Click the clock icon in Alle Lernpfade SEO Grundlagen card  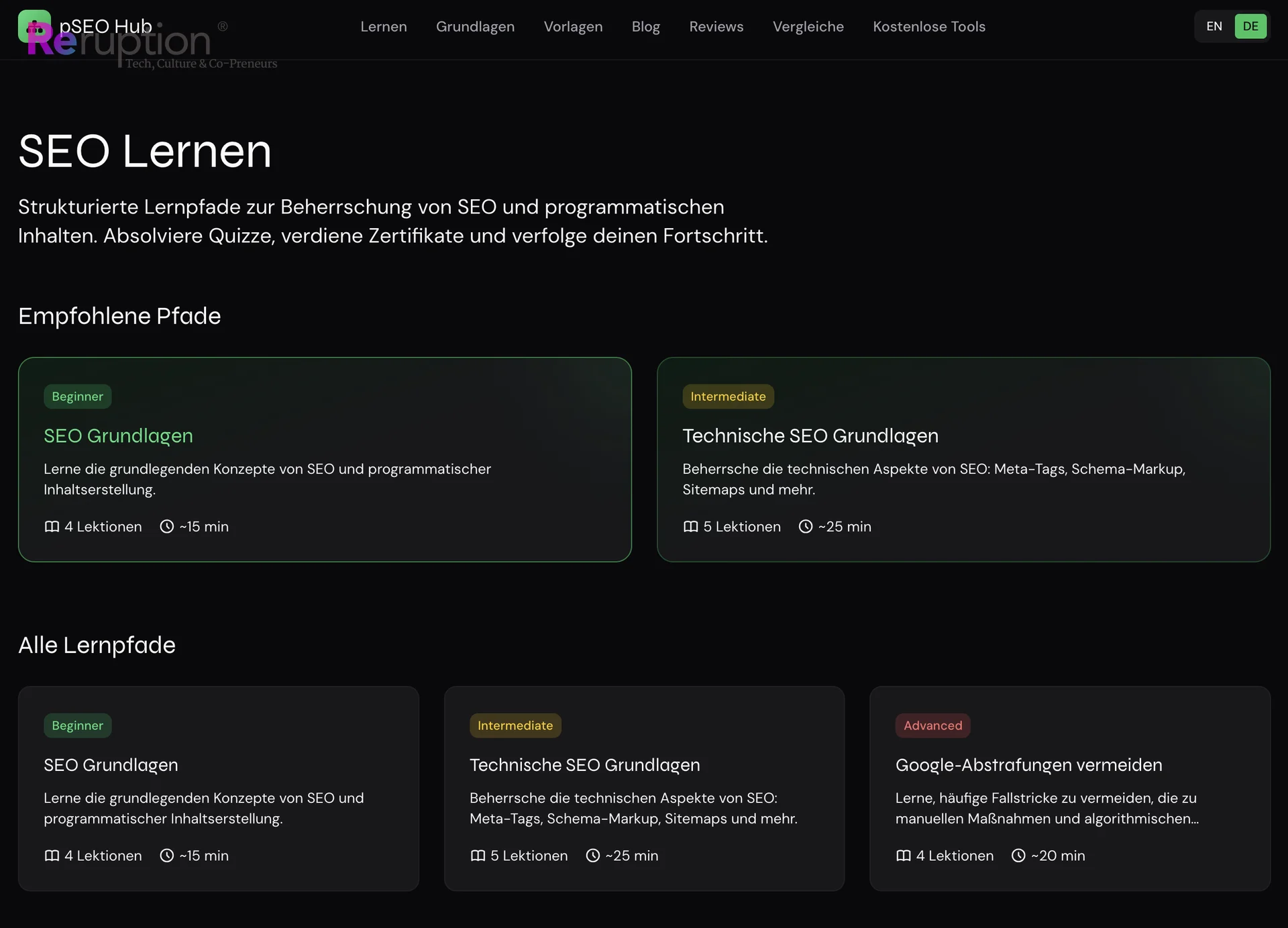click(x=166, y=856)
